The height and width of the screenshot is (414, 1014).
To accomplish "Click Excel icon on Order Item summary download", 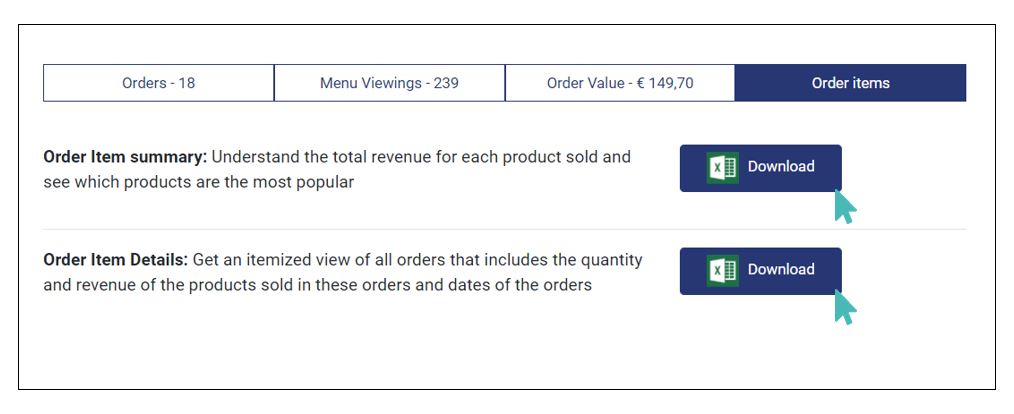I will [x=723, y=167].
